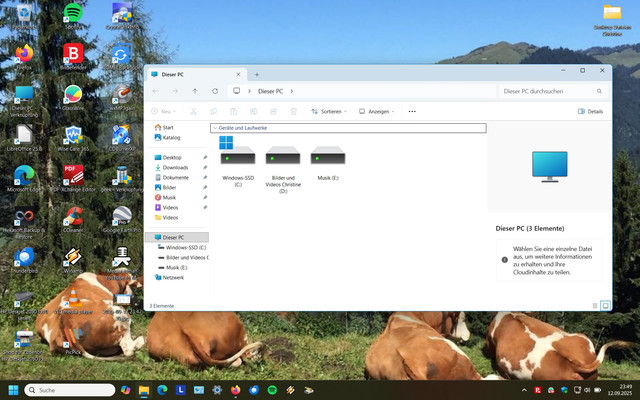Open the three-dot more options menu
Image resolution: width=640 pixels, height=400 pixels.
(412, 111)
